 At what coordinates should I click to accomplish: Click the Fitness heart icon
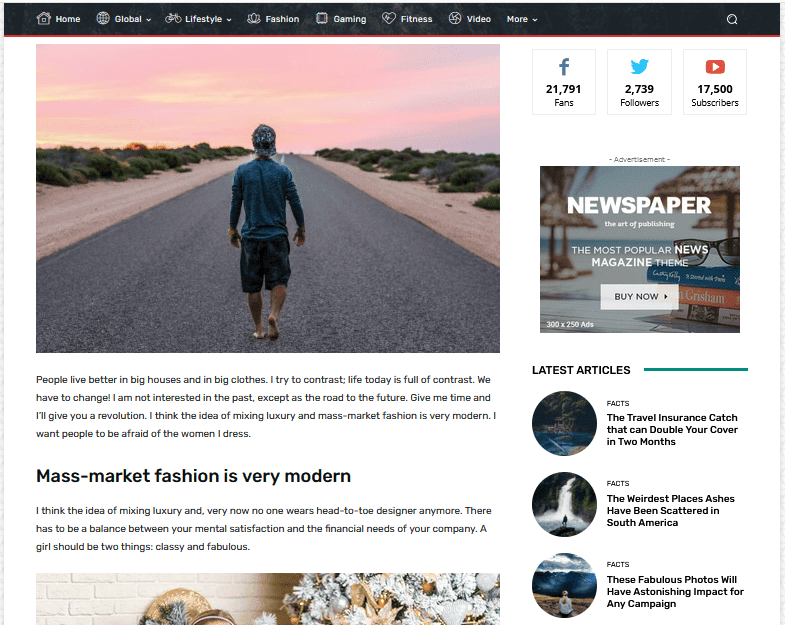[x=388, y=18]
